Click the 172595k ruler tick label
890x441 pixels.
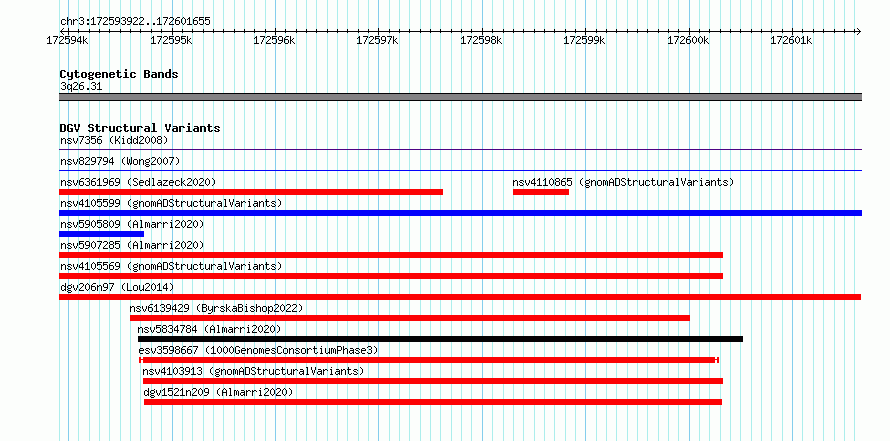coord(172,41)
